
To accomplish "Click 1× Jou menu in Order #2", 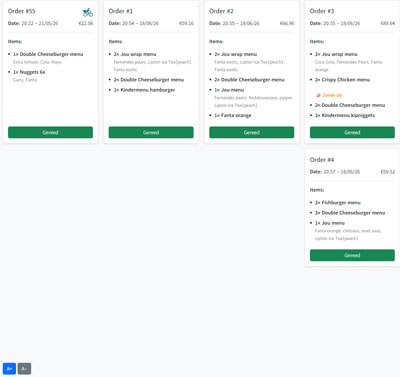I will point(229,90).
